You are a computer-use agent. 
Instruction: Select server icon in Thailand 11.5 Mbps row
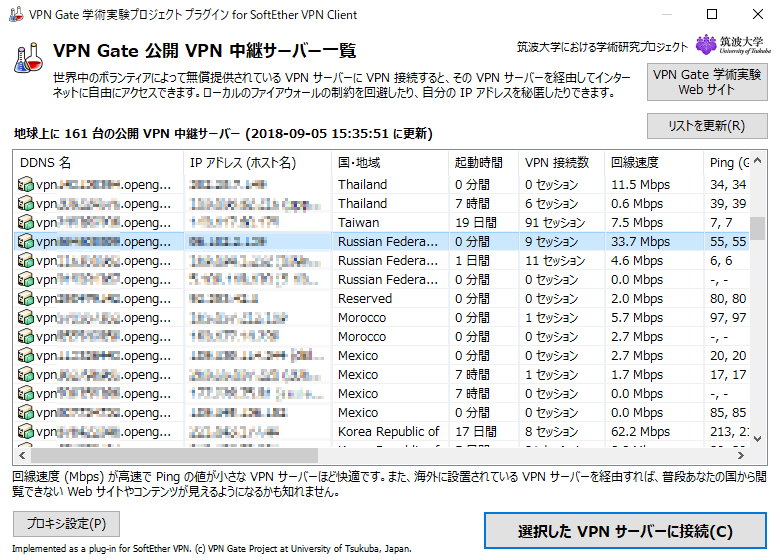[x=25, y=184]
